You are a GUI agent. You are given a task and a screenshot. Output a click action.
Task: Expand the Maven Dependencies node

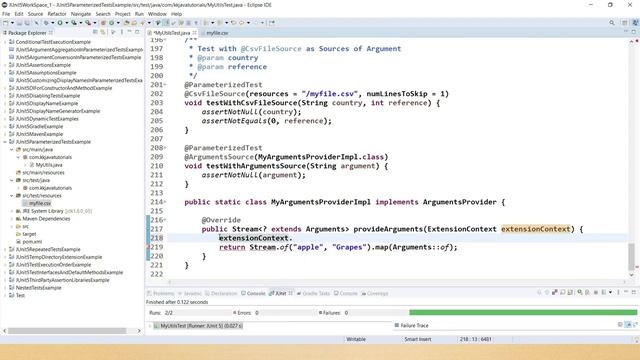(12, 219)
